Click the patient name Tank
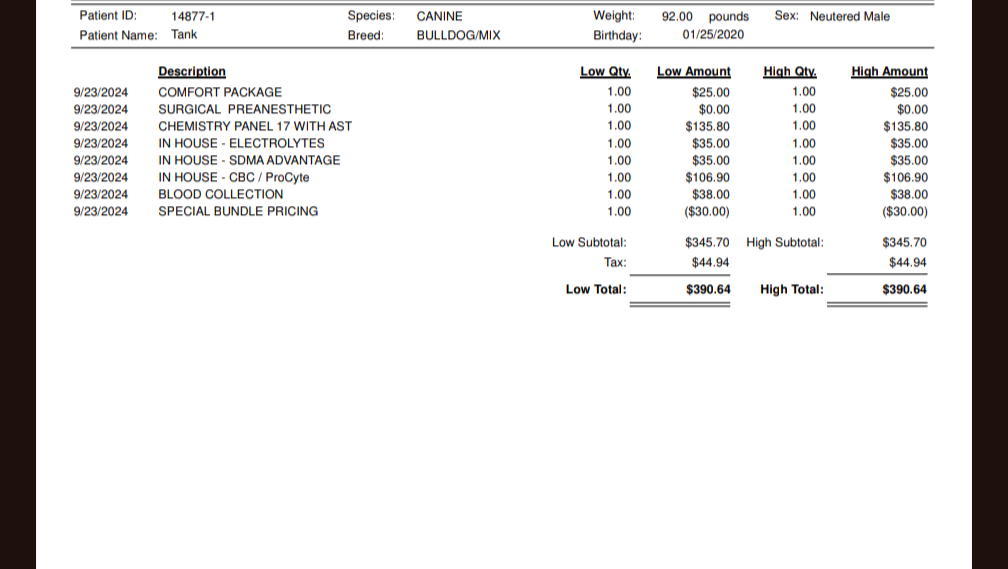Viewport: 1008px width, 569px height. 184,35
